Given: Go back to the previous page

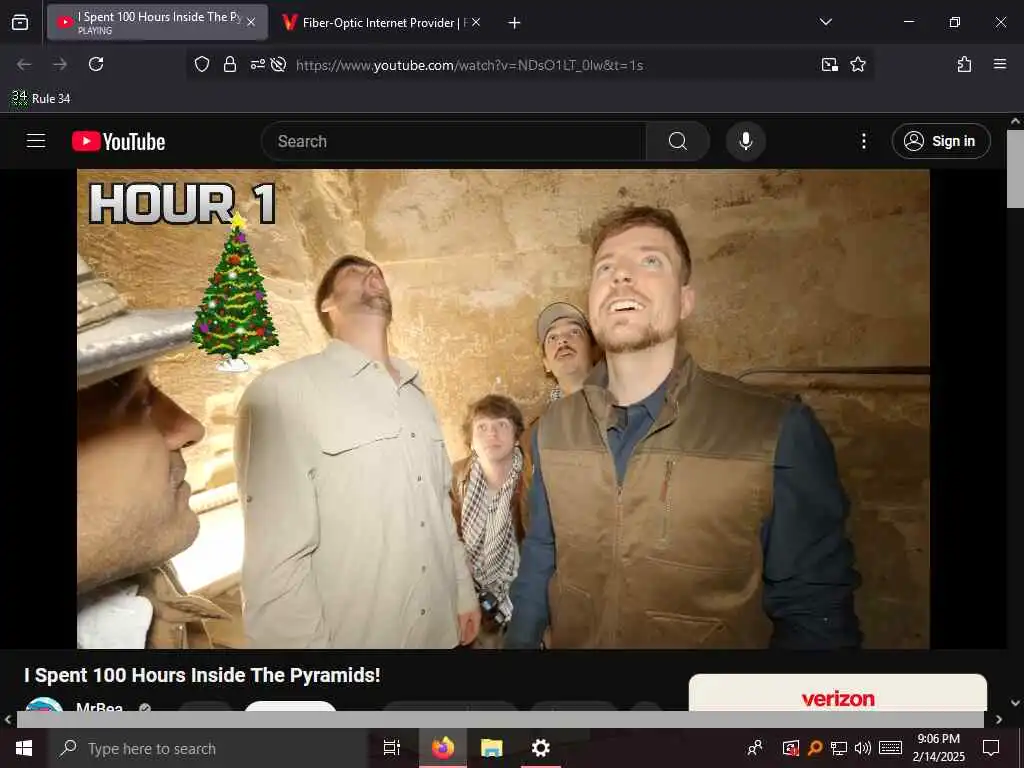Looking at the screenshot, I should (x=24, y=64).
